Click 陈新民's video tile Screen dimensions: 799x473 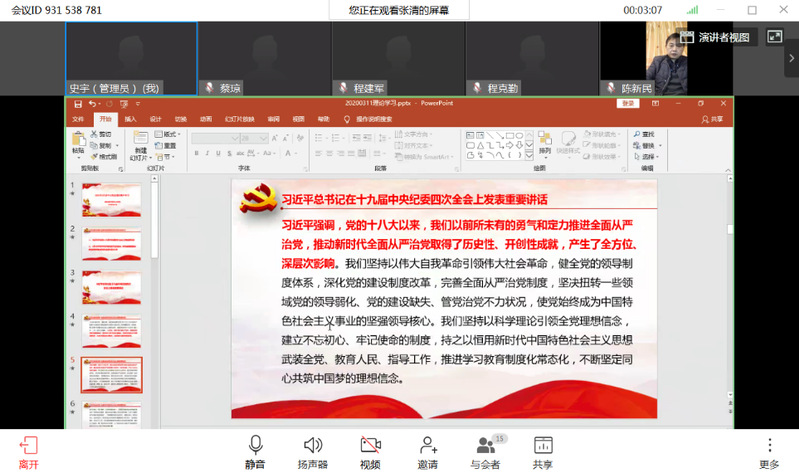pyautogui.click(x=666, y=58)
